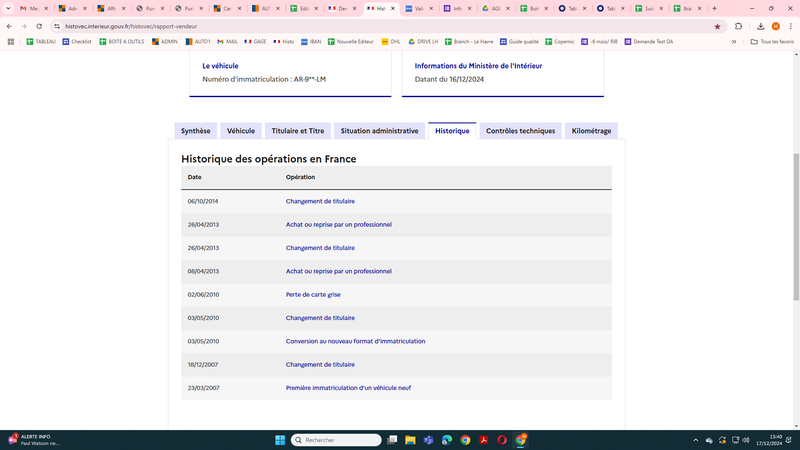Image resolution: width=800 pixels, height=450 pixels.
Task: Open File Explorer from the taskbar
Action: click(x=410, y=440)
